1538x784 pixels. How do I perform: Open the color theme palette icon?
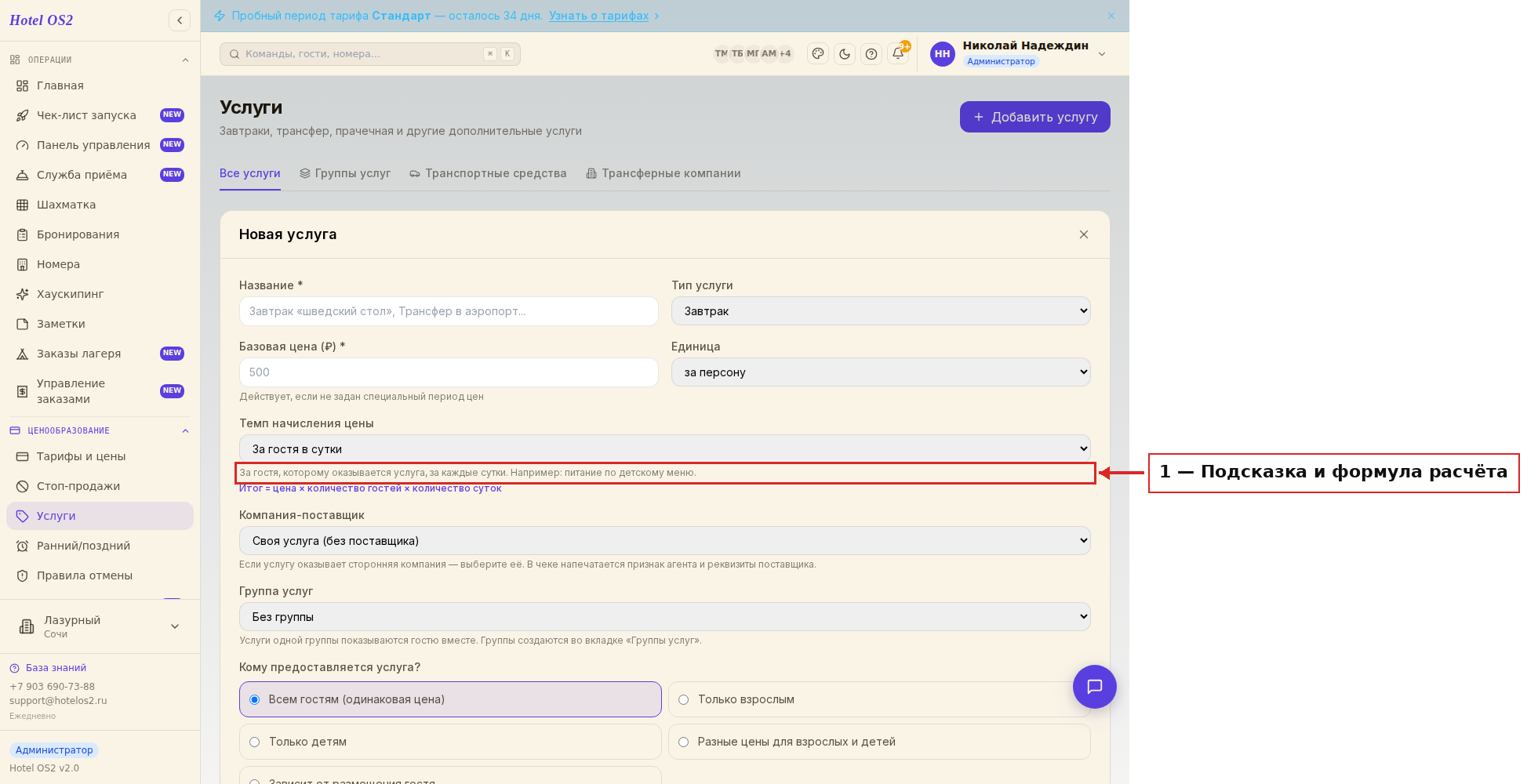pos(818,53)
